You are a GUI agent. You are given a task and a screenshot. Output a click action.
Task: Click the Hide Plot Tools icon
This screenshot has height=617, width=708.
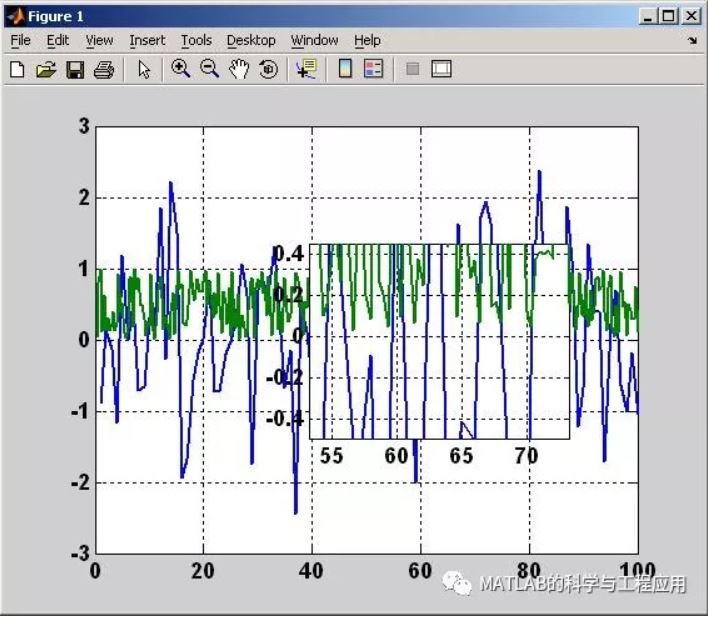[413, 69]
